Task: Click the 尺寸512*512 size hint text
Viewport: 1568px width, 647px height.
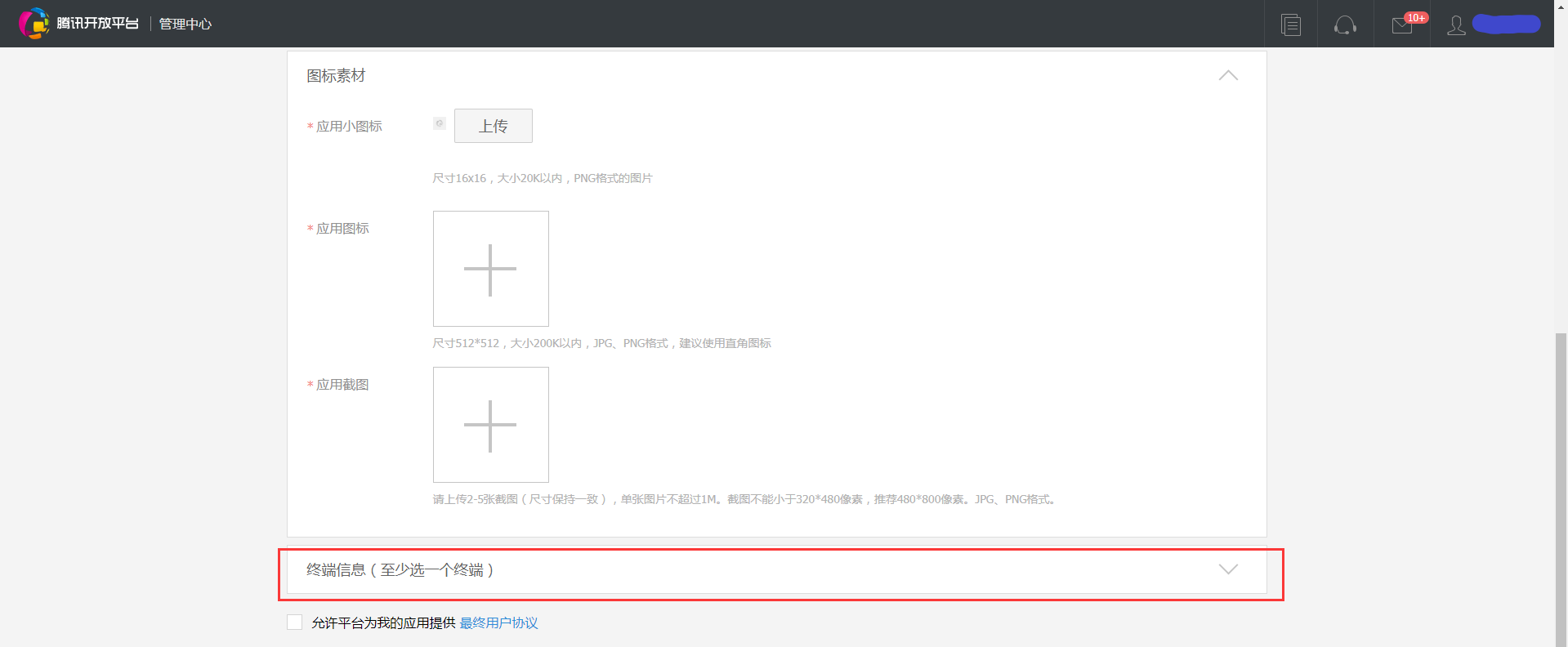Action: (602, 343)
